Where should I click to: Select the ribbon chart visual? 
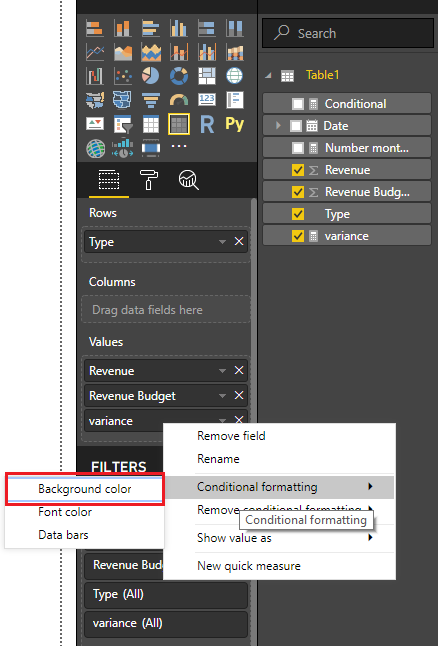[x=234, y=52]
